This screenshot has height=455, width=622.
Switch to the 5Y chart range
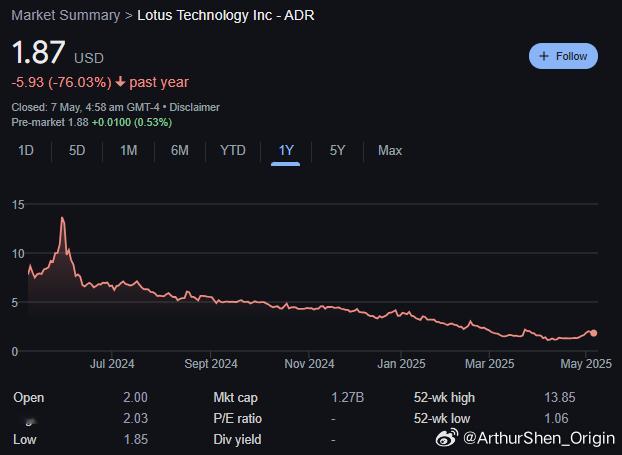337,151
